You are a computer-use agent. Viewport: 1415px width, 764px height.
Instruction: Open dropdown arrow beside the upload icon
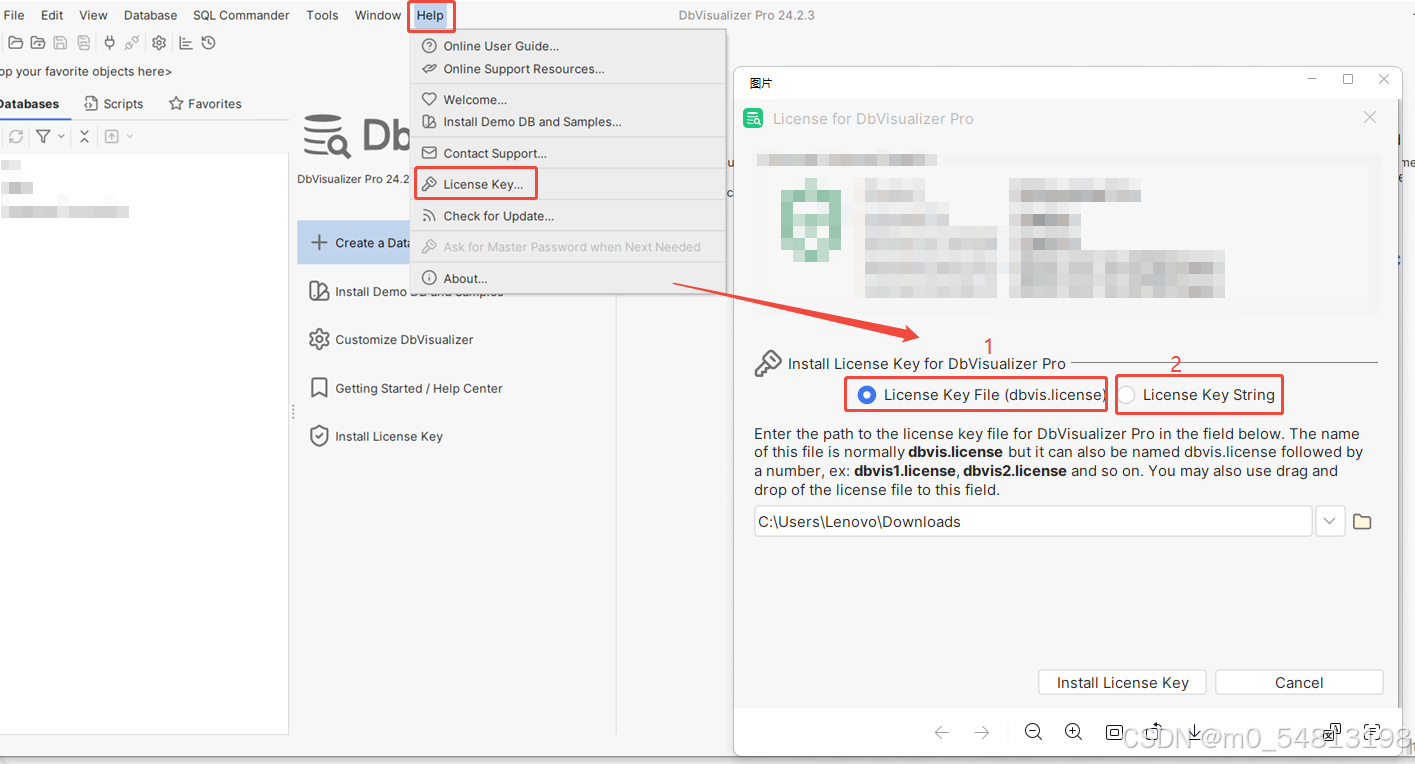coord(130,136)
